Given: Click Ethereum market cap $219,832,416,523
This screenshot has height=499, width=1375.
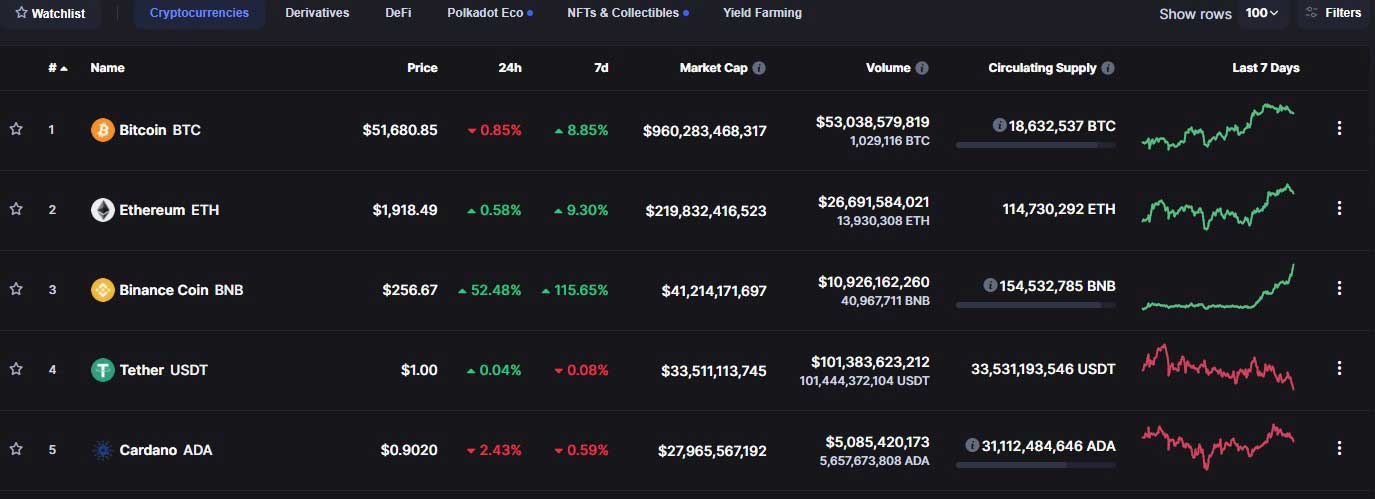Looking at the screenshot, I should [705, 210].
